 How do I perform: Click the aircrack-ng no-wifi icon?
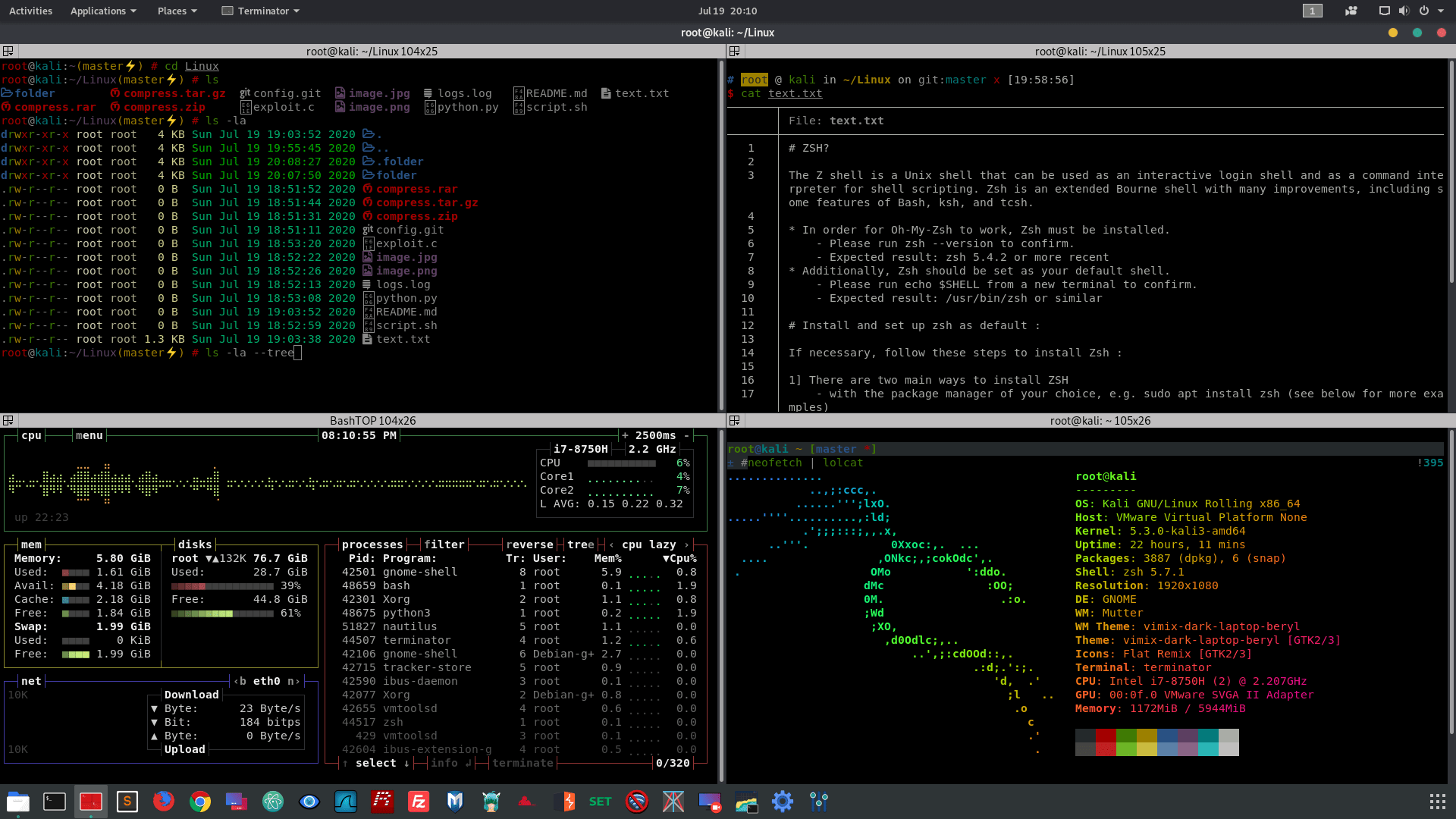point(636,802)
